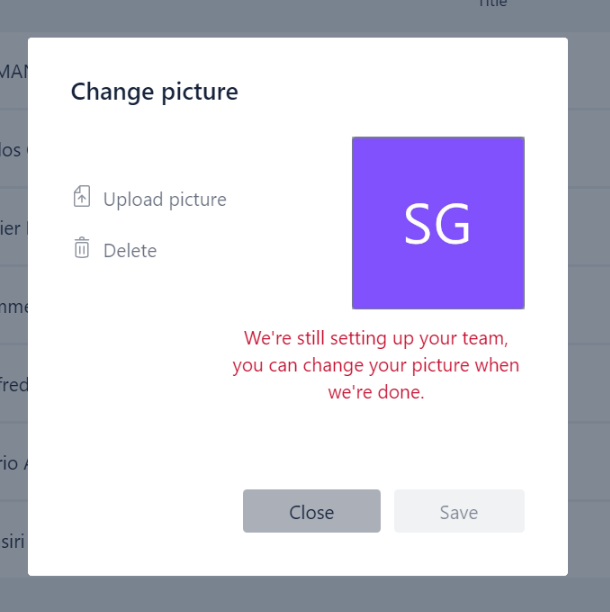Select the background row showing 'fred'

click(x=14, y=385)
